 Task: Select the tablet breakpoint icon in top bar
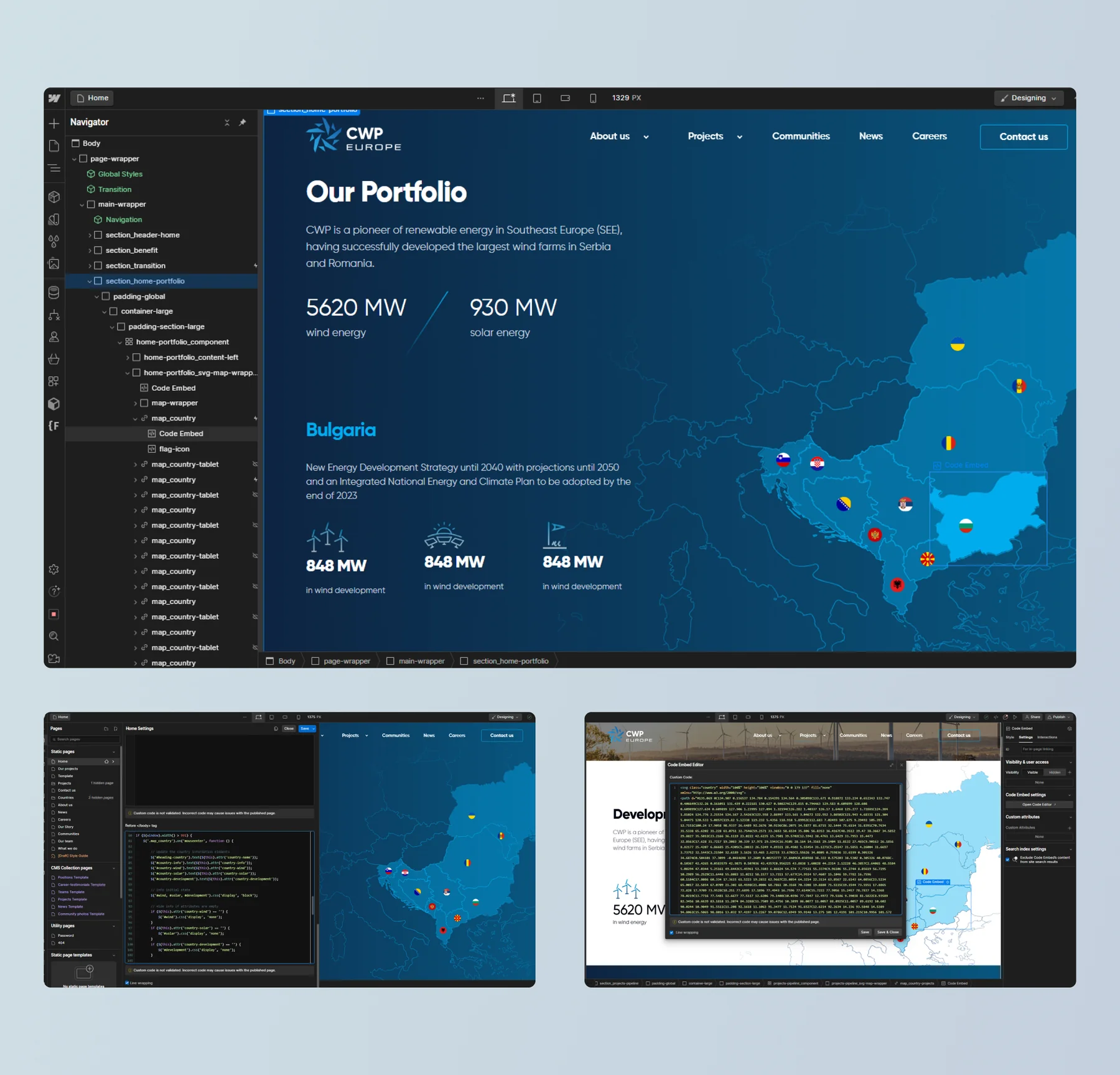pos(537,98)
